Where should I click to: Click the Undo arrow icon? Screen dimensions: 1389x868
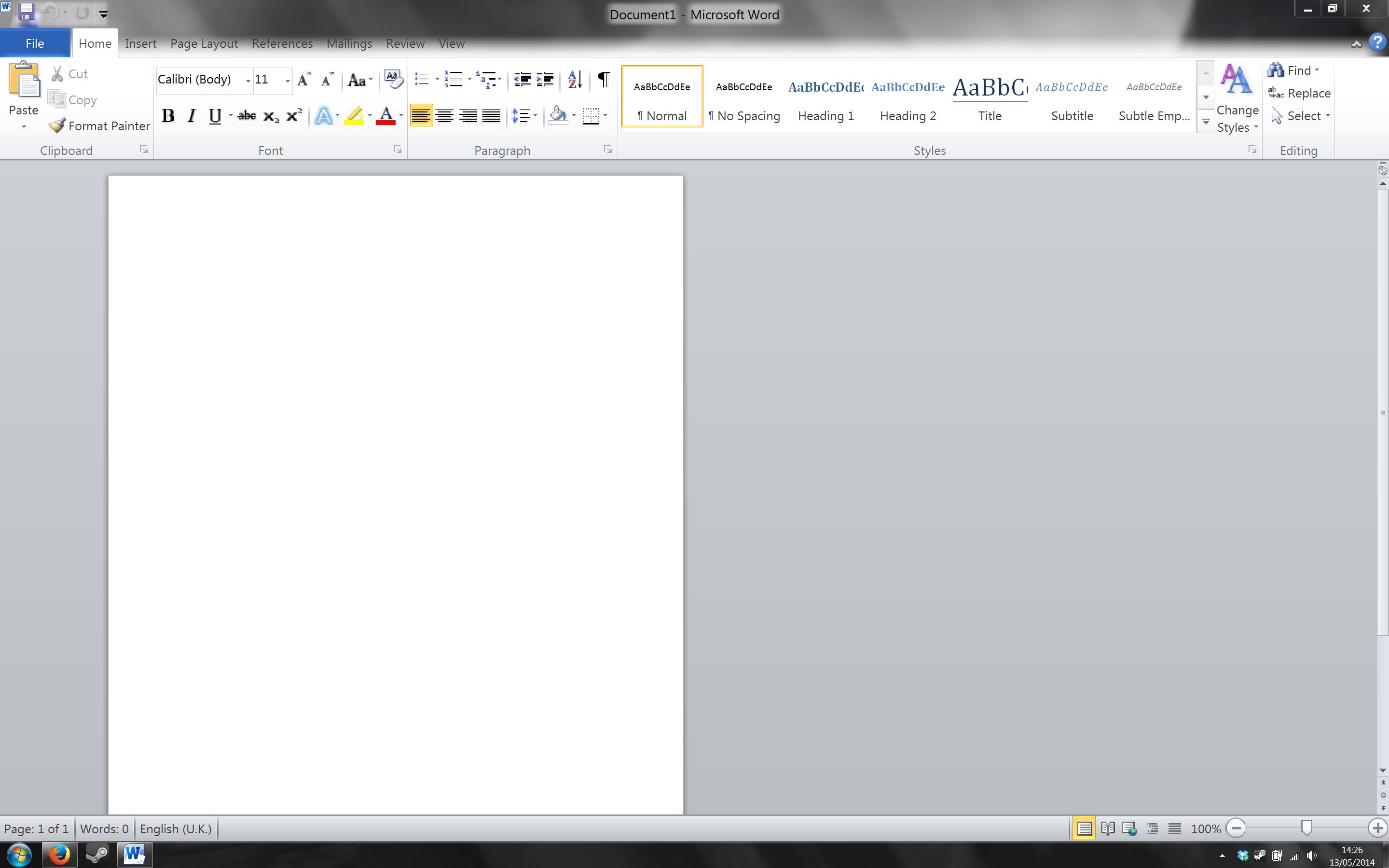[x=50, y=13]
